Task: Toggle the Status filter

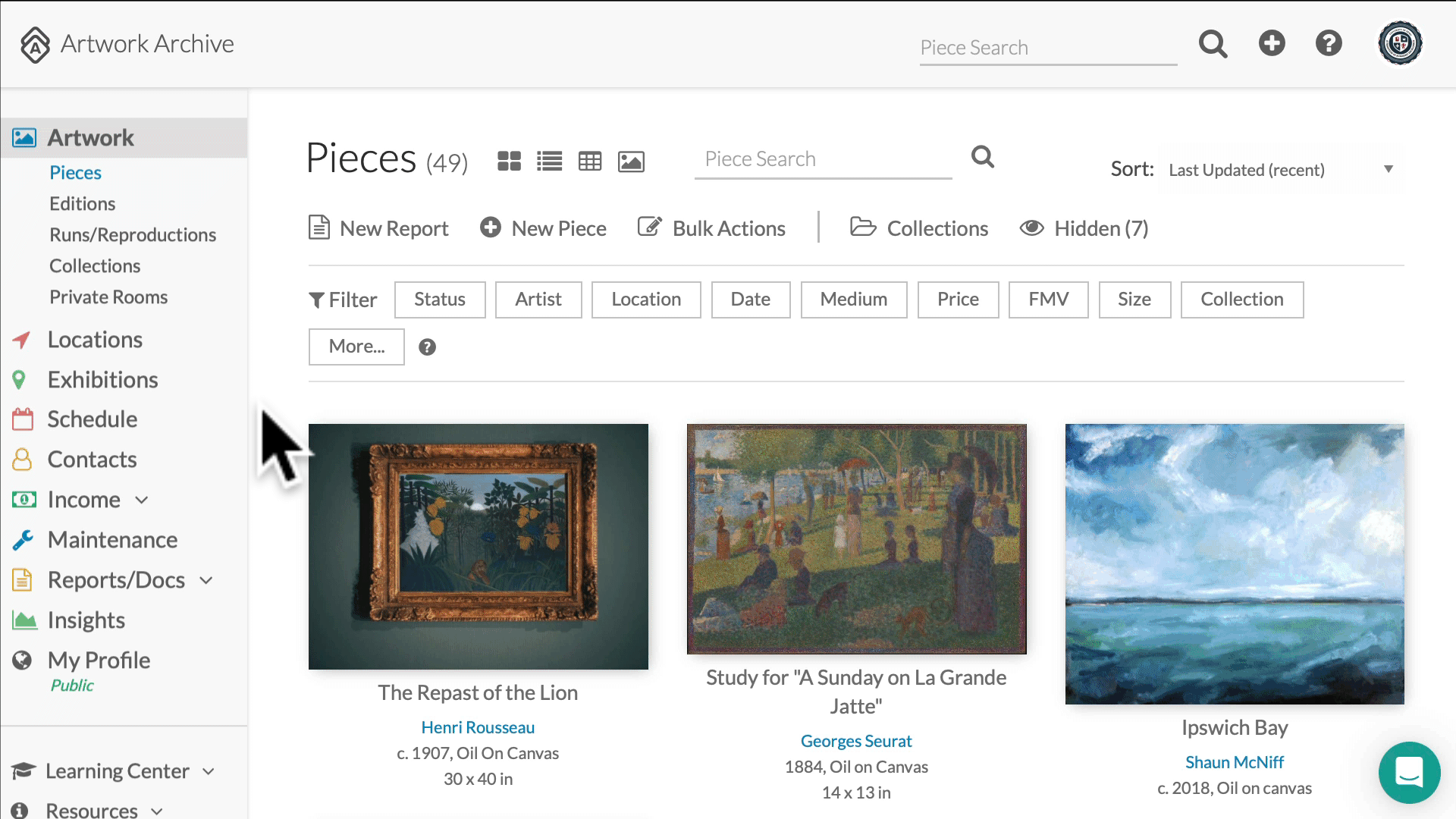Action: pos(440,300)
